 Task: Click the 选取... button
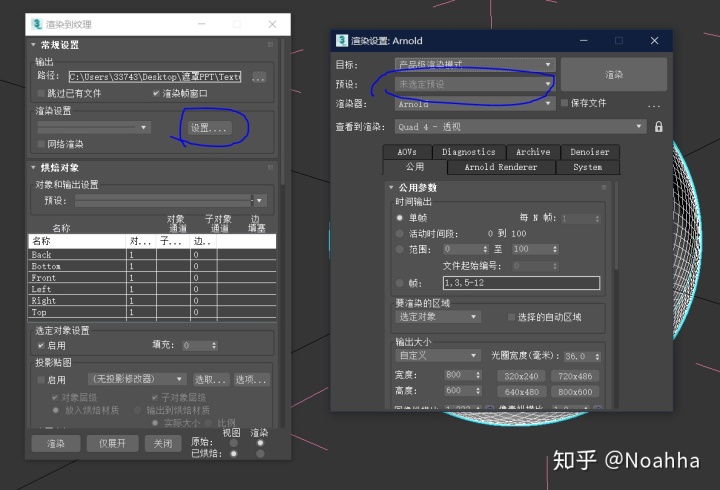click(x=211, y=380)
